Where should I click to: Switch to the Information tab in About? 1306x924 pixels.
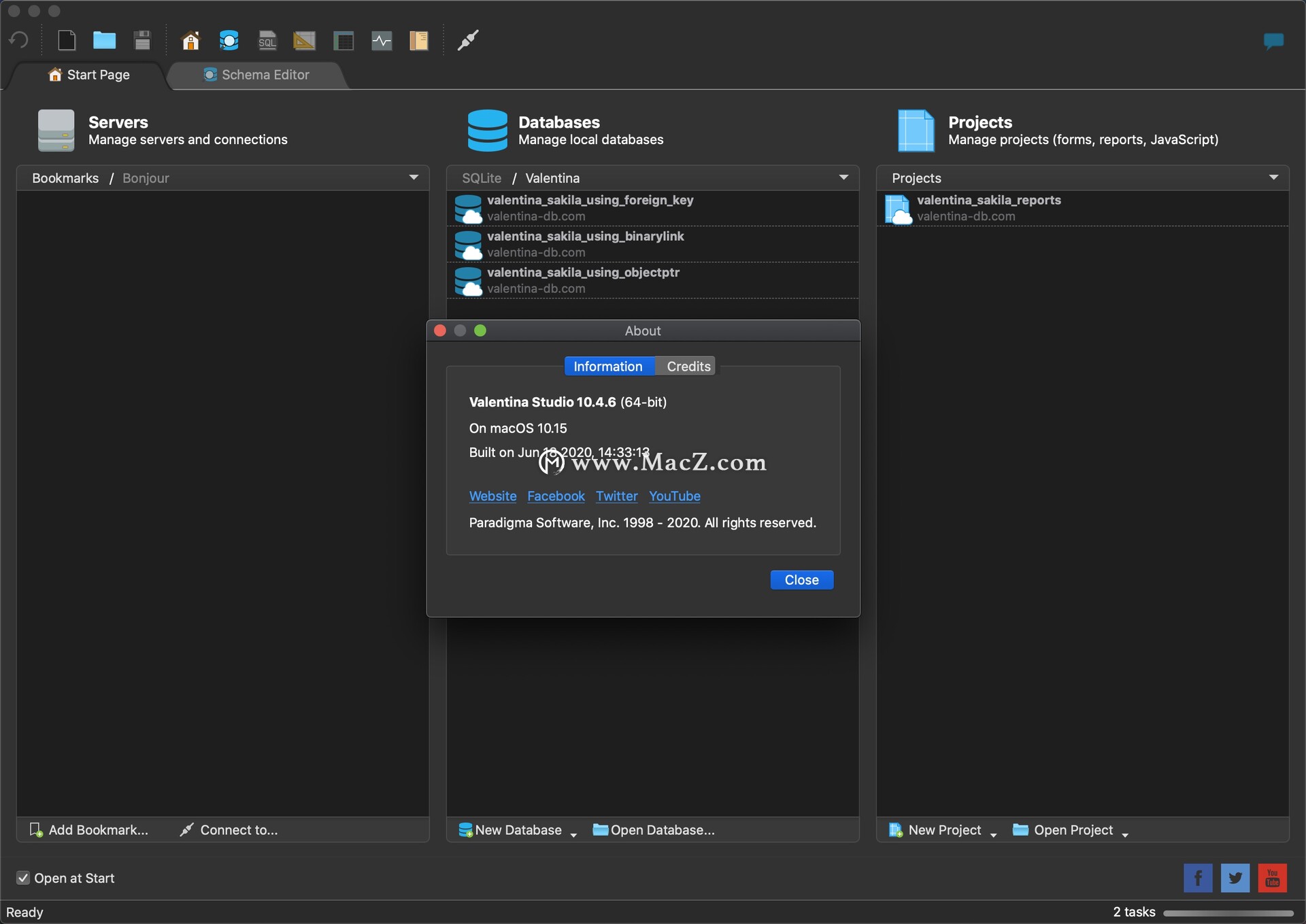[x=608, y=365]
